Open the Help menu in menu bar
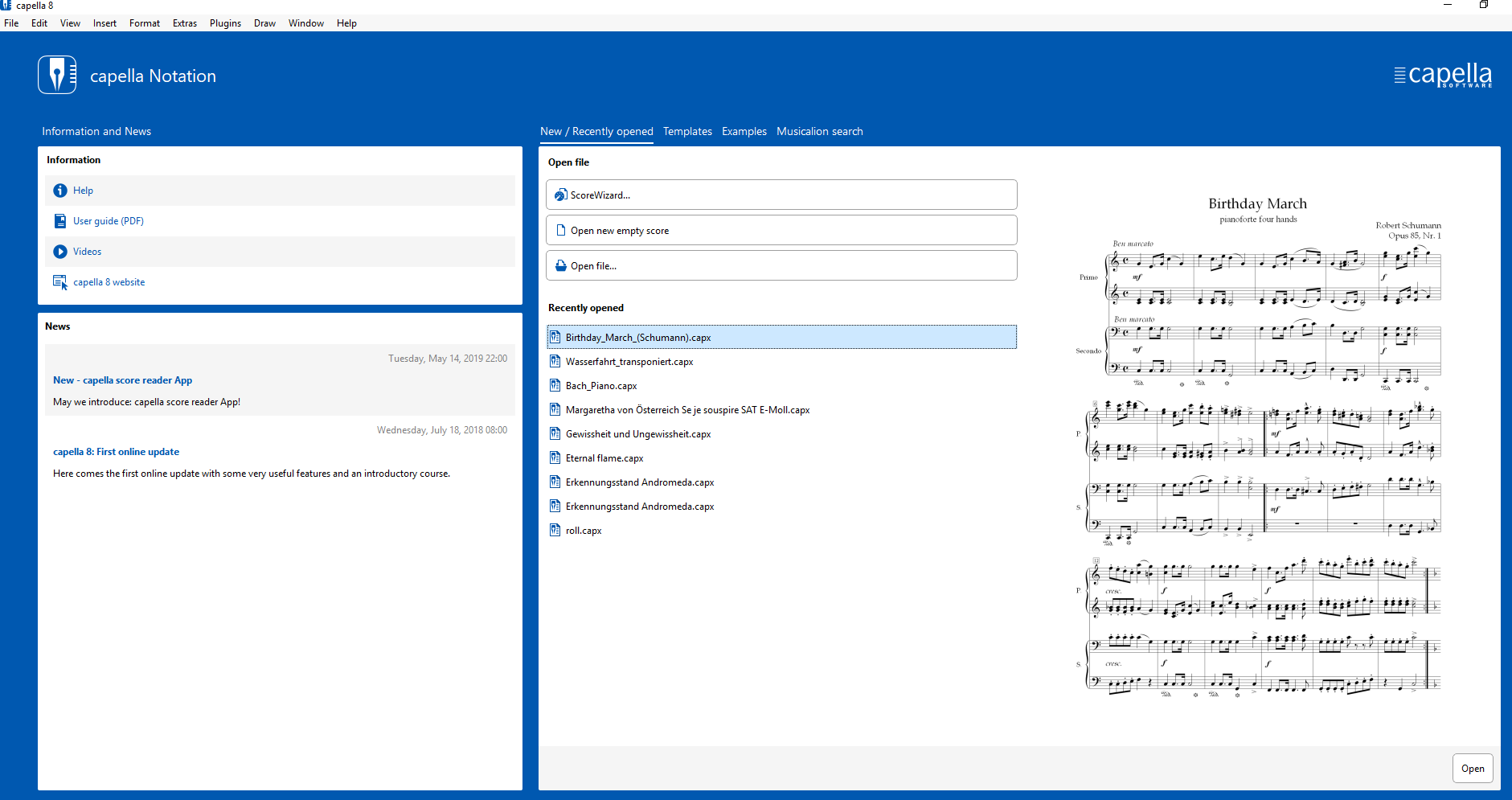This screenshot has width=1512, height=800. pyautogui.click(x=346, y=23)
